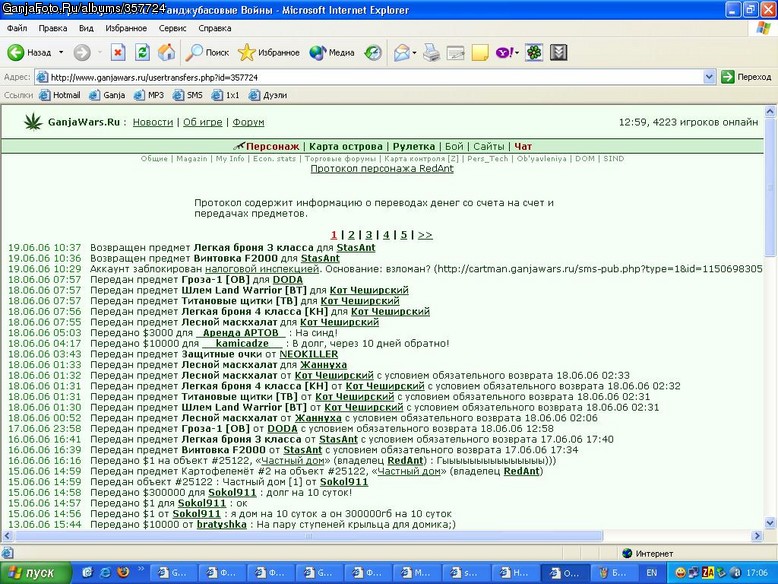Image resolution: width=778 pixels, height=584 pixels.
Task: Click the Hotmail link-bar shortcut
Action: pyautogui.click(x=60, y=95)
